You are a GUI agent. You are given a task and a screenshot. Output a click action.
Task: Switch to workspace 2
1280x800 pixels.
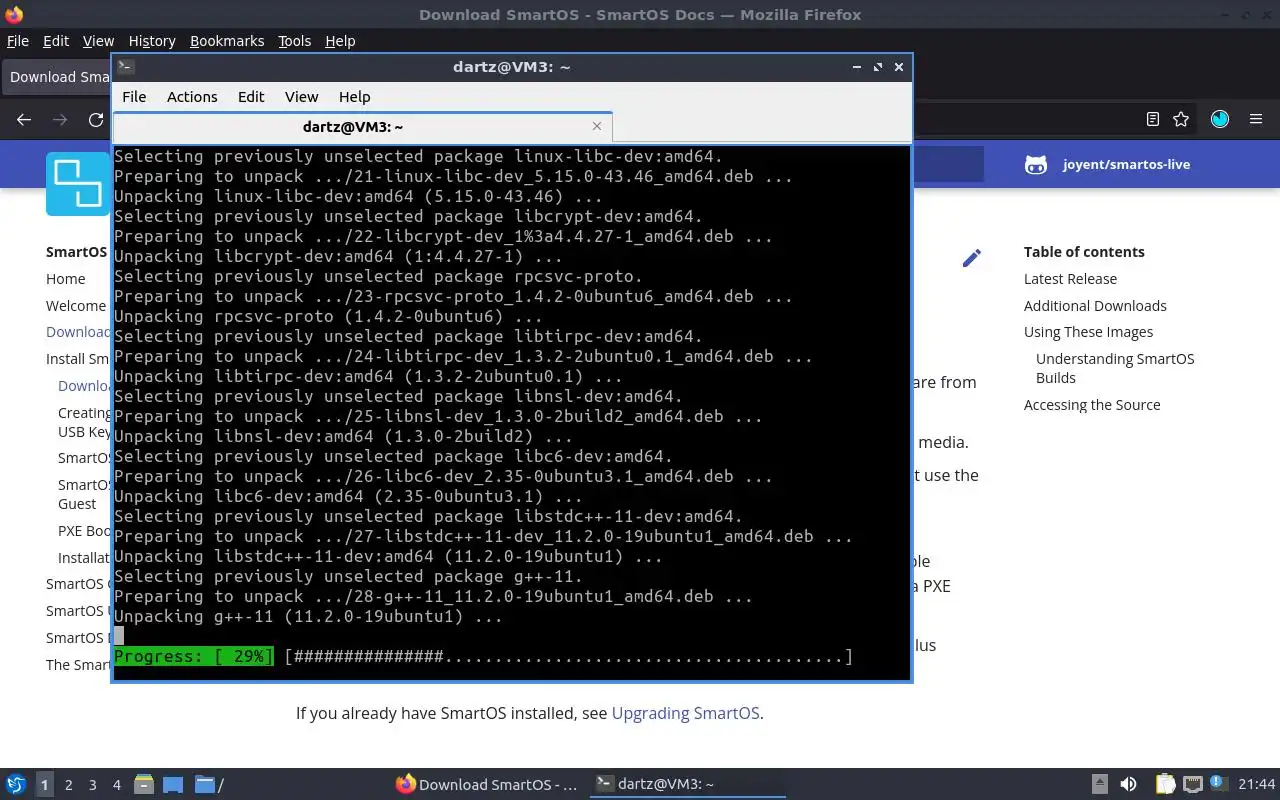[69, 785]
